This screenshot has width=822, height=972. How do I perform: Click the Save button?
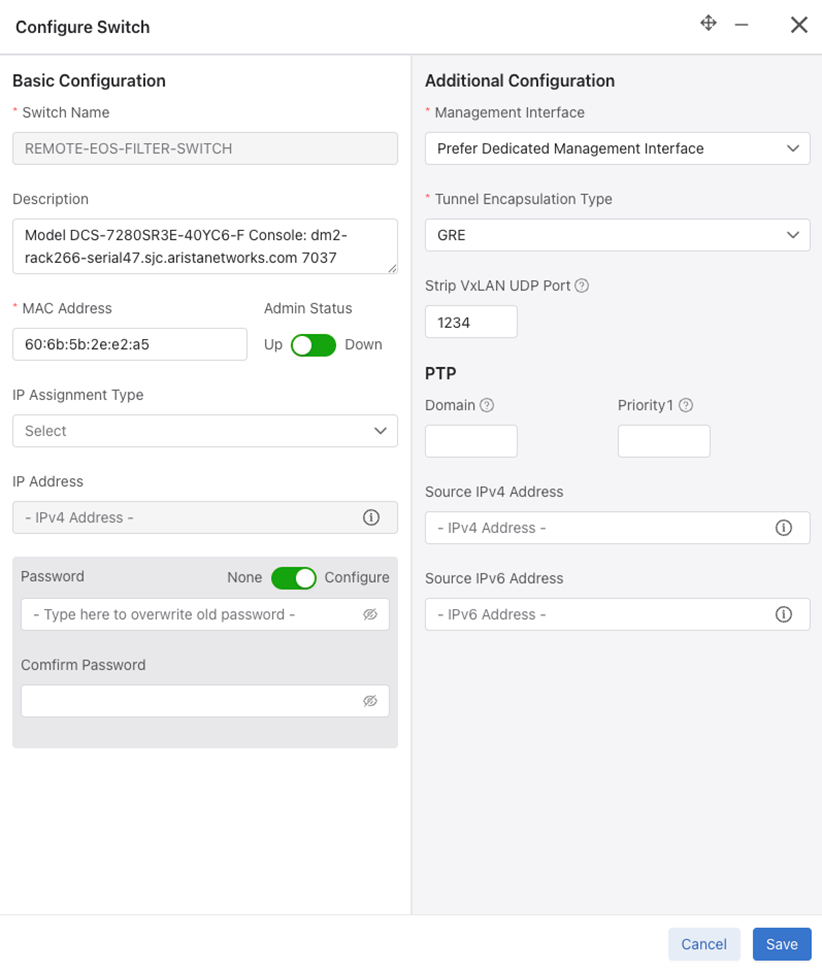point(782,944)
